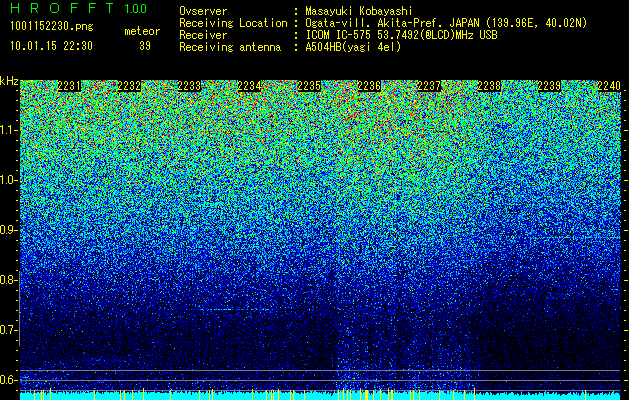Image resolution: width=629 pixels, height=400 pixels.
Task: Click the 2234 time marker
Action: click(249, 86)
